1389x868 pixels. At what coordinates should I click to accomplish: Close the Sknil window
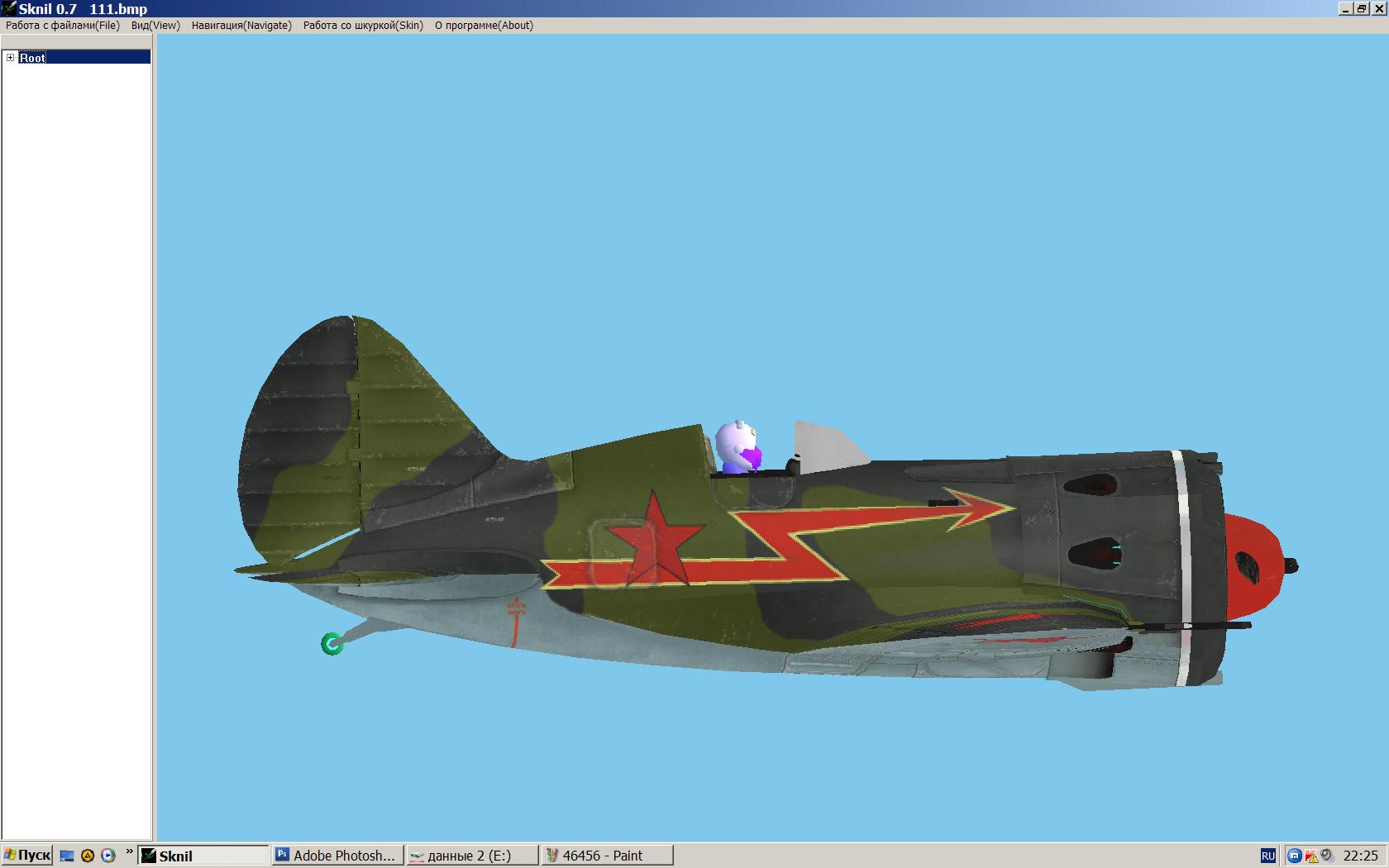[x=1378, y=9]
